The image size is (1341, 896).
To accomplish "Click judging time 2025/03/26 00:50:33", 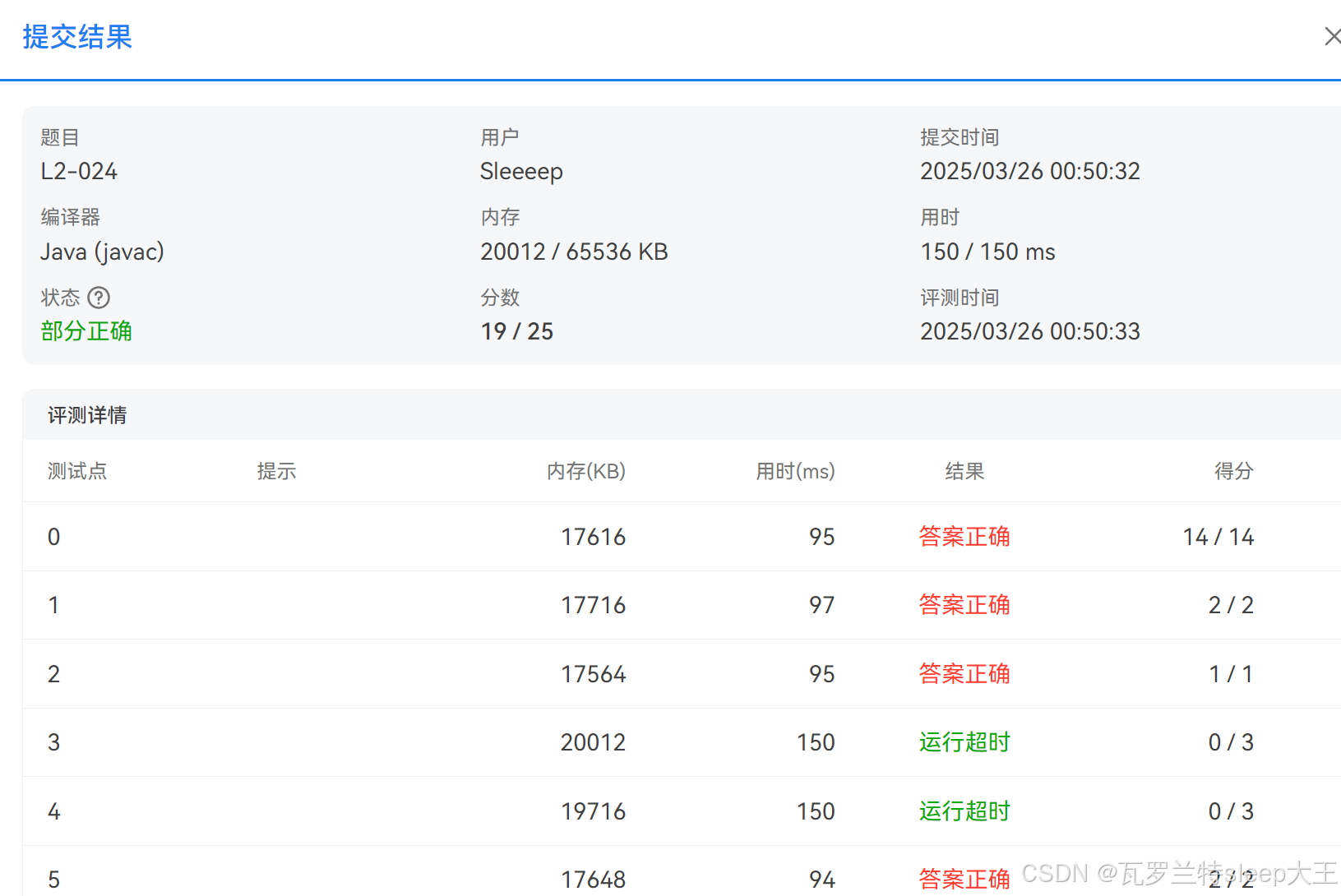I will click(x=1030, y=331).
